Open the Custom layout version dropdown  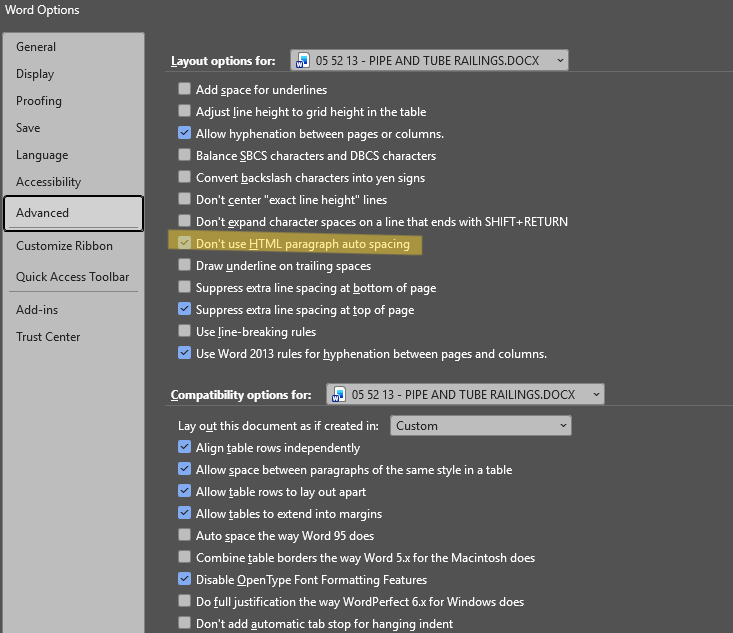(x=481, y=425)
